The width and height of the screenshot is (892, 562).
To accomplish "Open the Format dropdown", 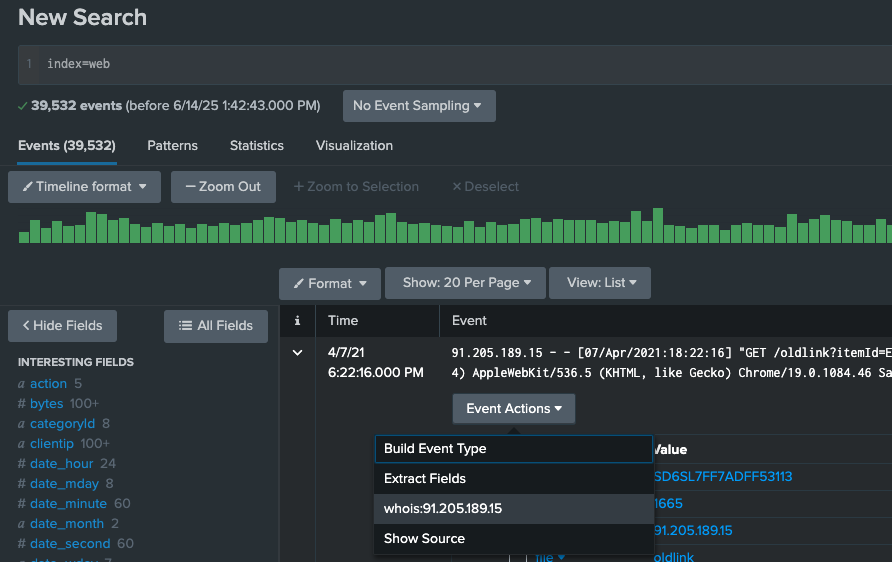I will (330, 283).
